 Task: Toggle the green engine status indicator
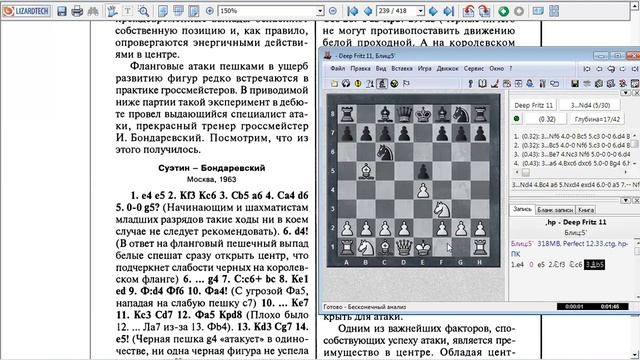[x=516, y=119]
